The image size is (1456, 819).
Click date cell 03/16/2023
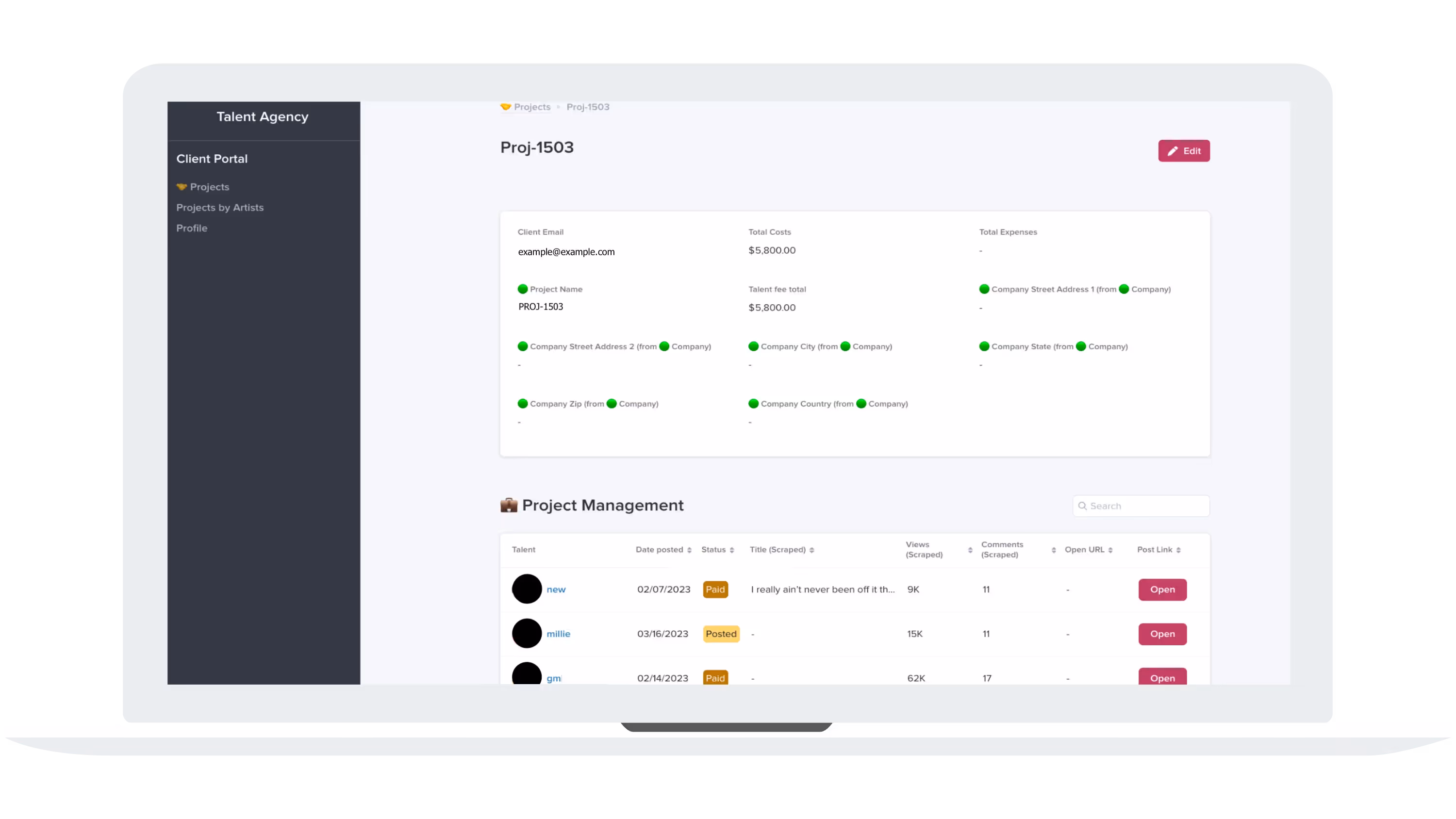pyautogui.click(x=662, y=634)
